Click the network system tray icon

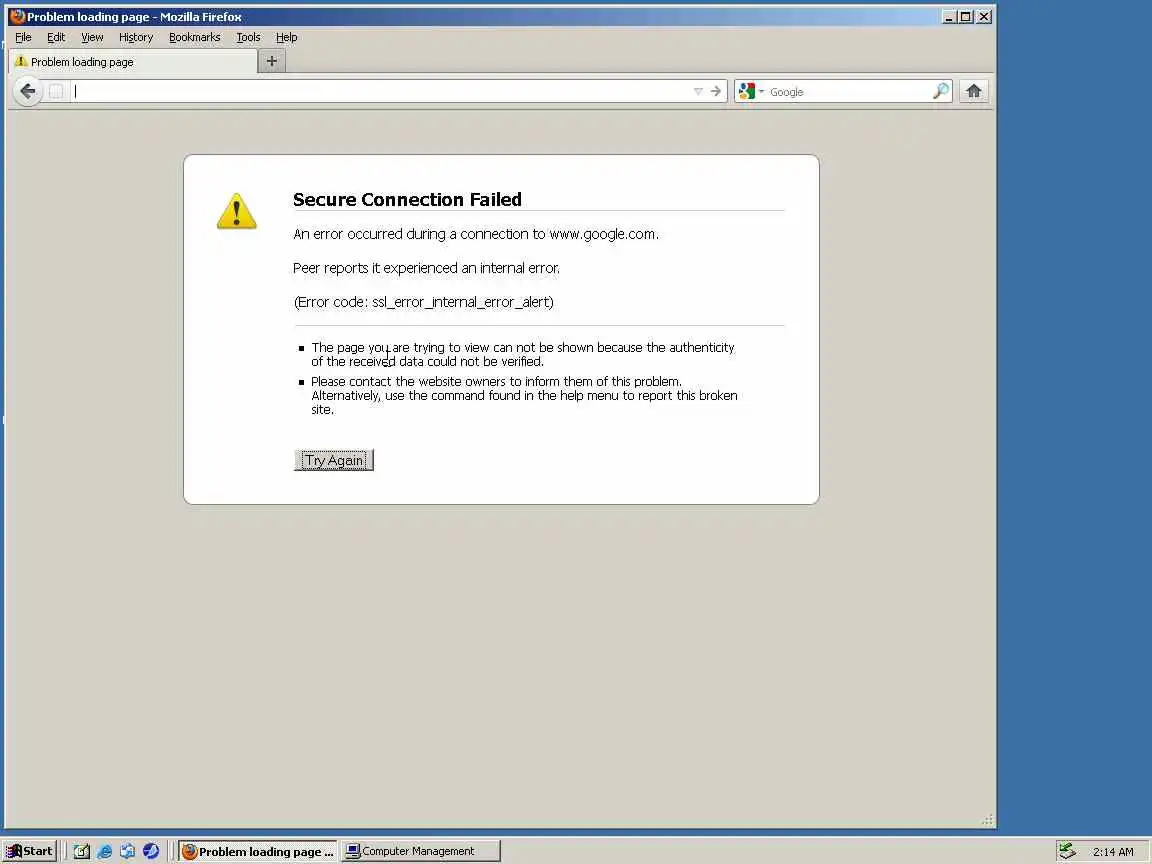tap(1067, 852)
